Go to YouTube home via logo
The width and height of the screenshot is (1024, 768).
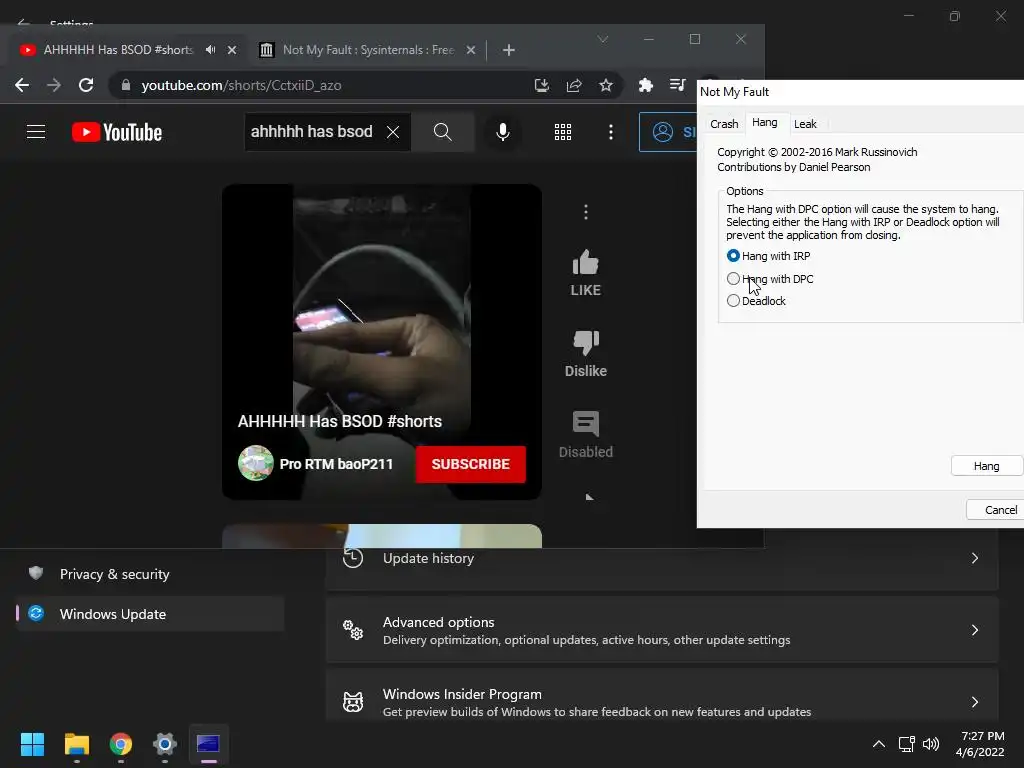pos(117,132)
